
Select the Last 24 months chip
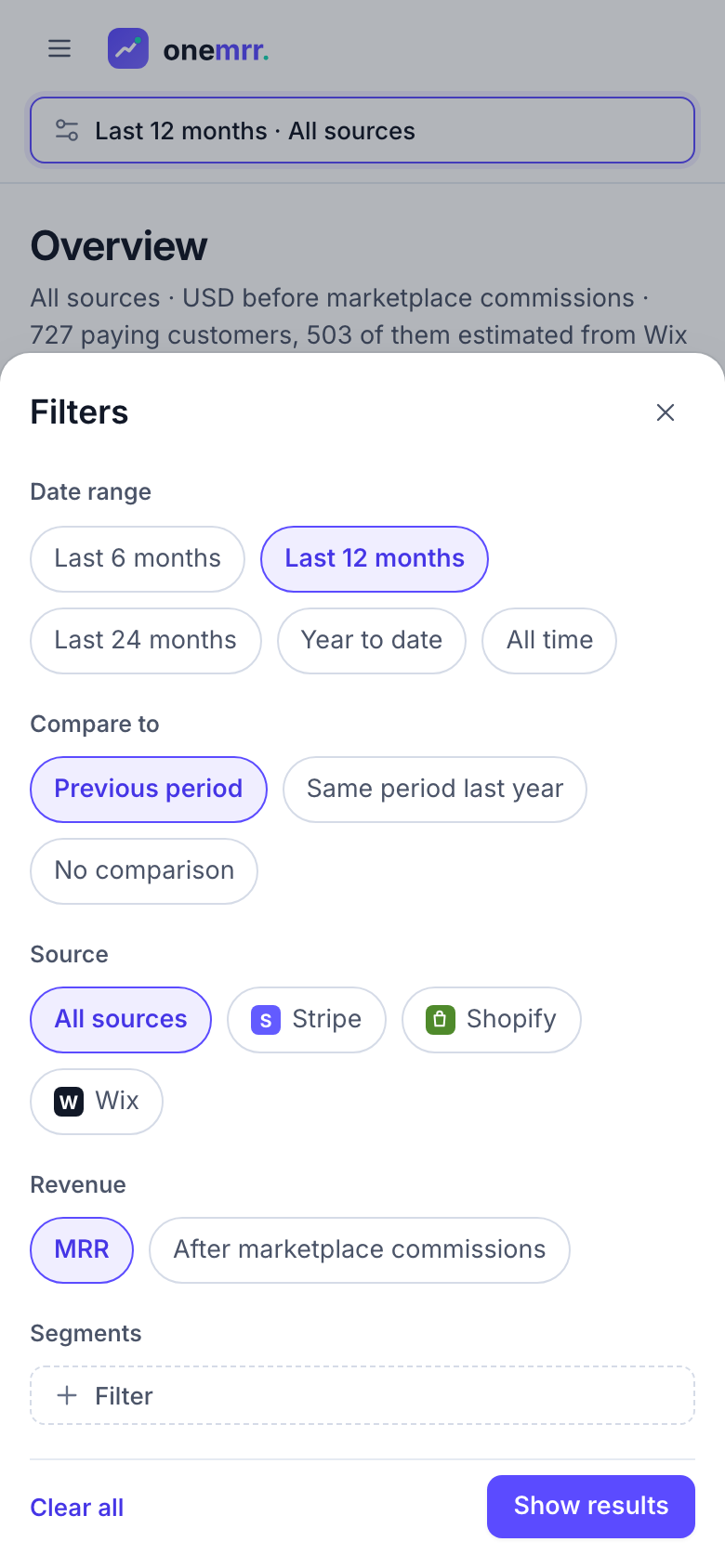point(146,641)
